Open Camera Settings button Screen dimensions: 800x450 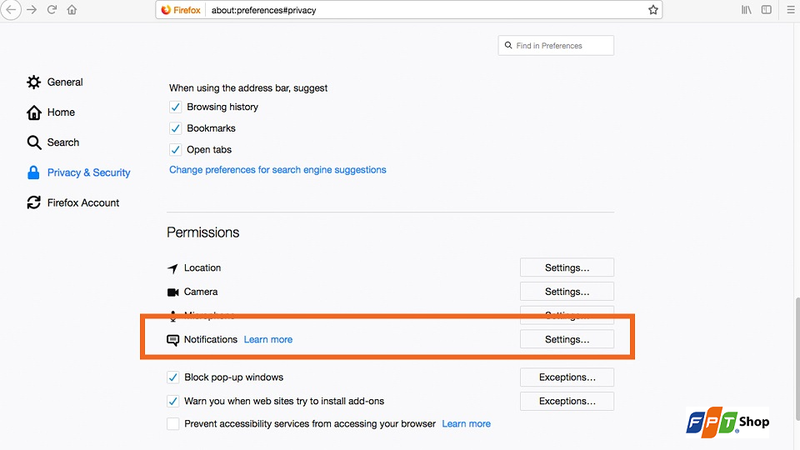tap(567, 292)
